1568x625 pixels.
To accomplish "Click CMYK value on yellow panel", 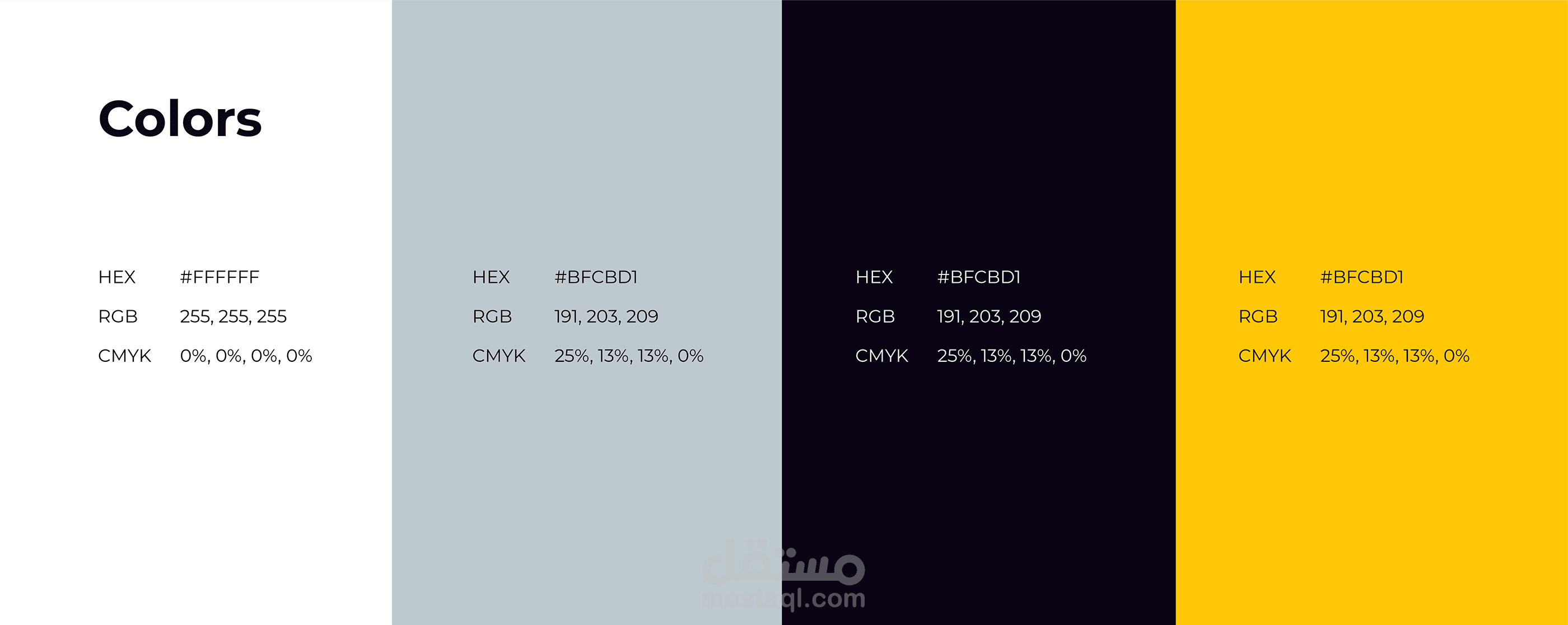I will click(1394, 356).
